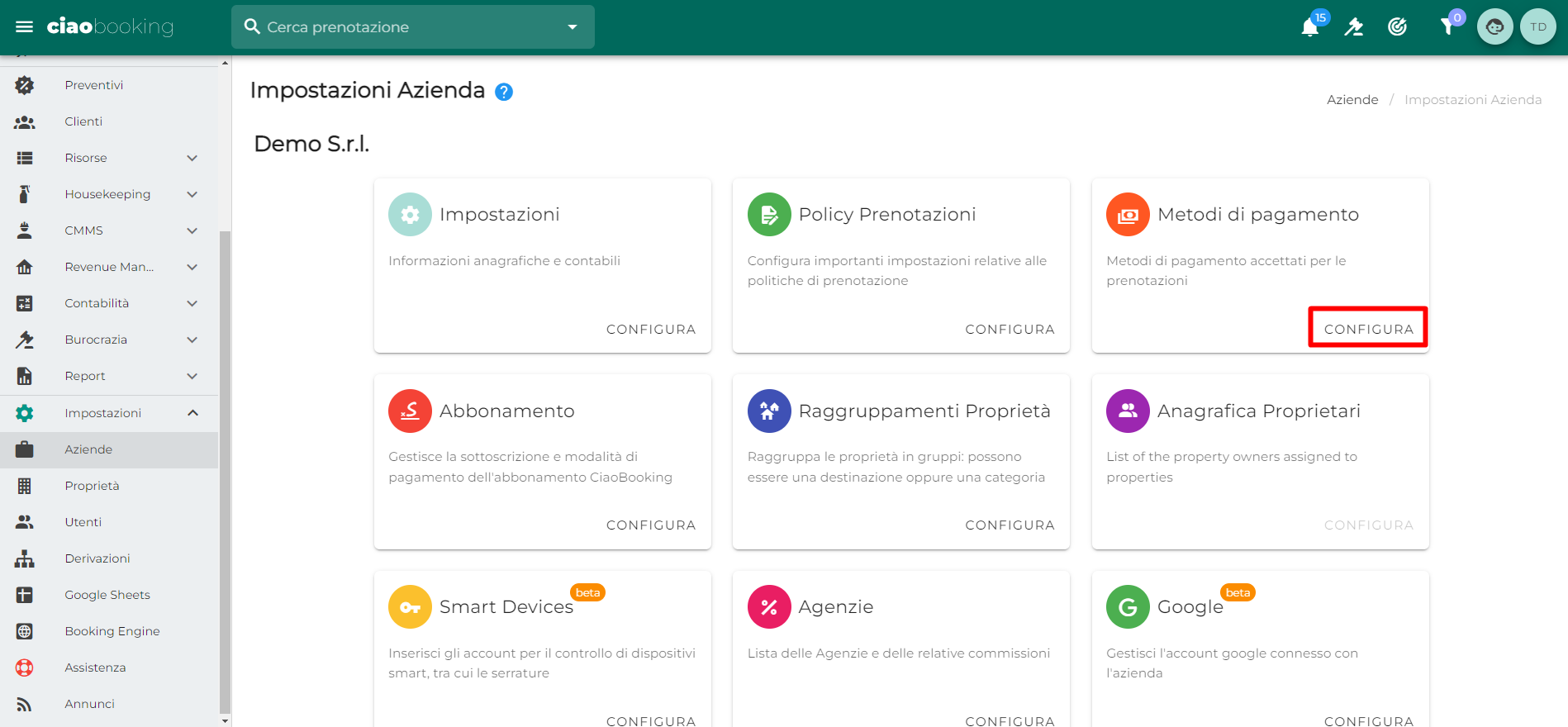Open the filter funnel icon

pos(1447,27)
